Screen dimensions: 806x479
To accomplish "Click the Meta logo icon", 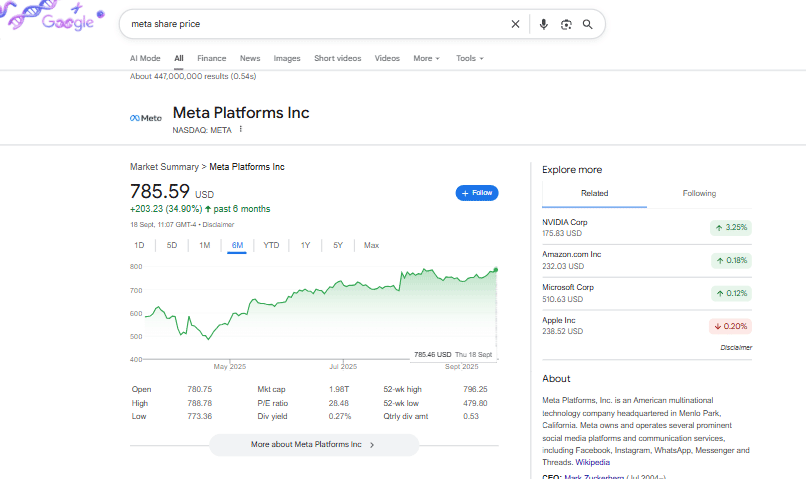I will coord(145,118).
